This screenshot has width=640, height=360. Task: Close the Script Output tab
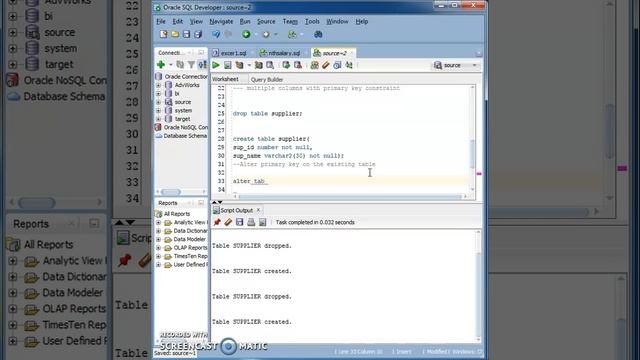[x=258, y=210]
